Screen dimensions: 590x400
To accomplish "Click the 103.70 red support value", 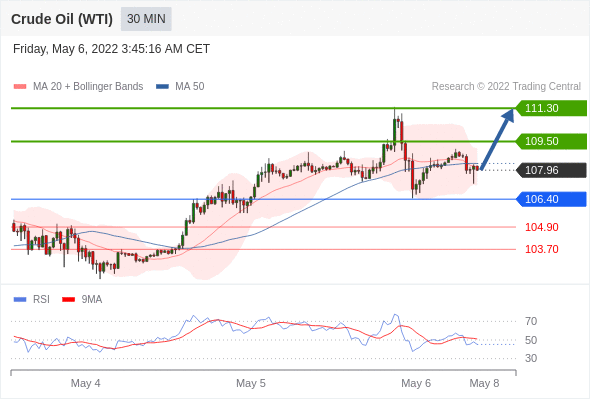I will (542, 249).
